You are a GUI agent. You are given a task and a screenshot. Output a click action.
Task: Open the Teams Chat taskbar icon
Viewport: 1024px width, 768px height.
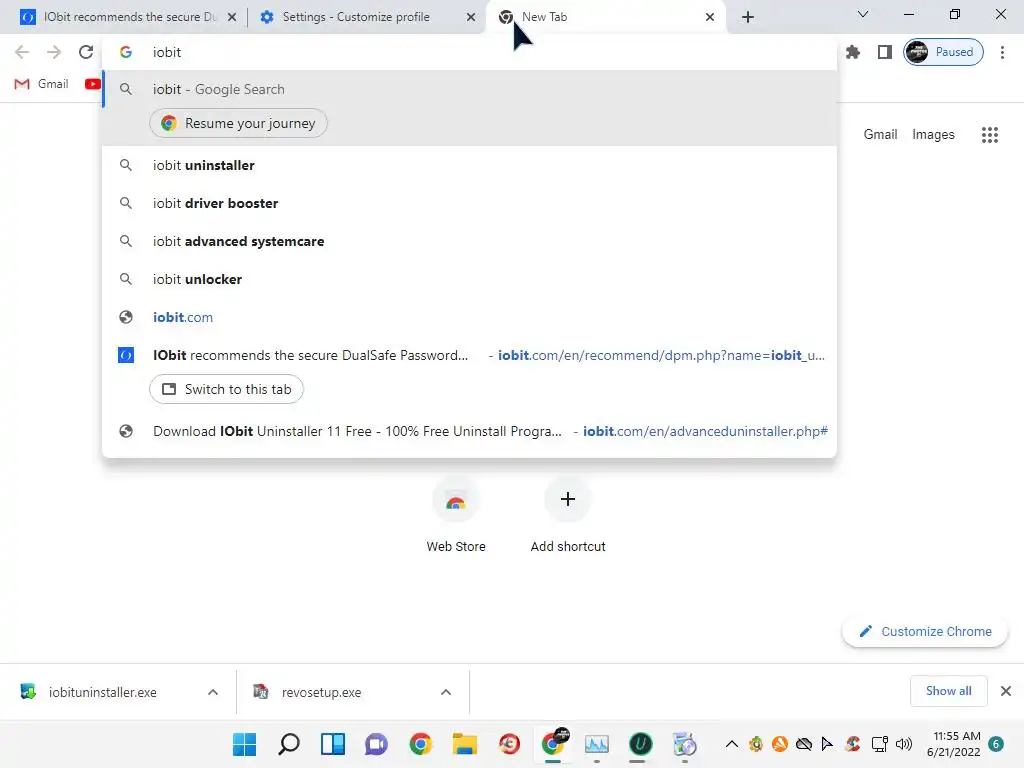(x=376, y=744)
